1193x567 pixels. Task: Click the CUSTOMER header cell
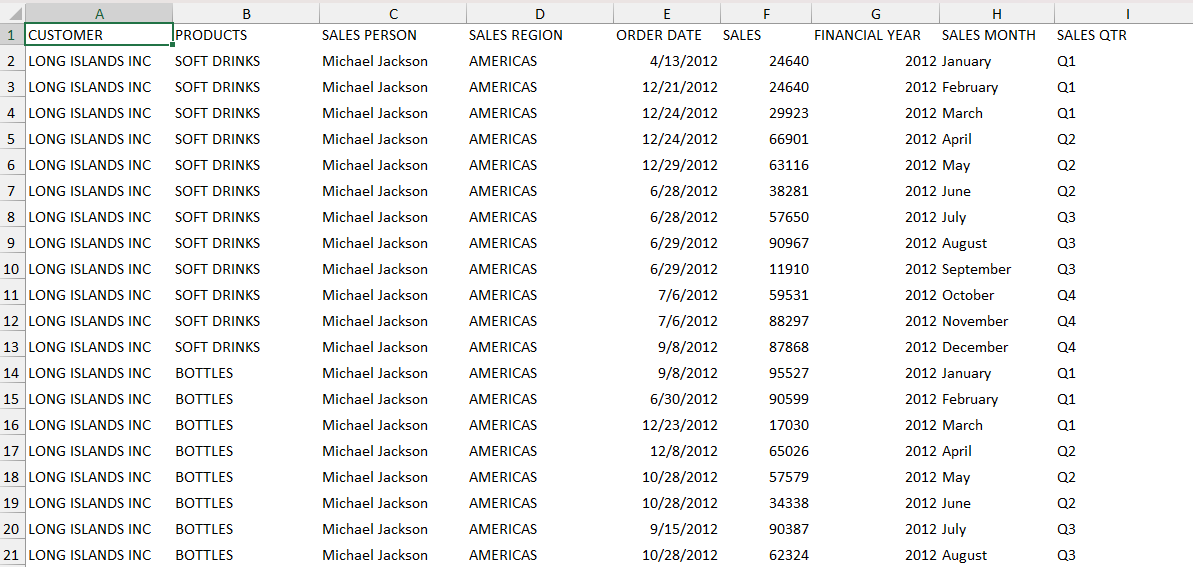(99, 35)
